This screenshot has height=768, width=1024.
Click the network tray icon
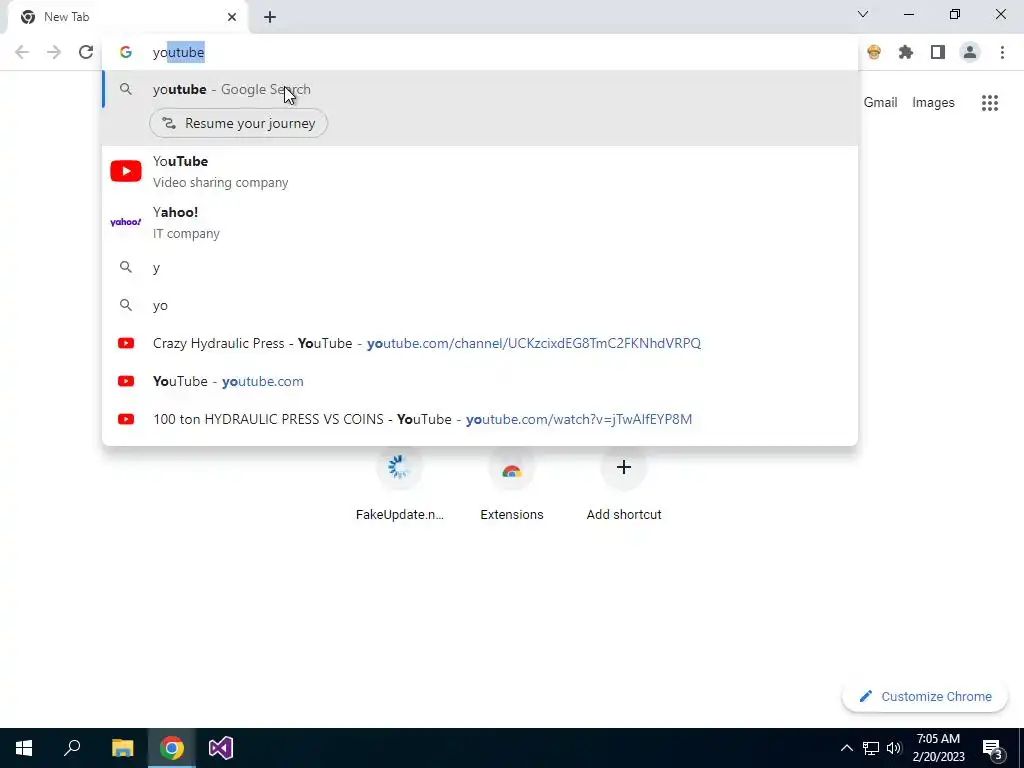(871, 748)
